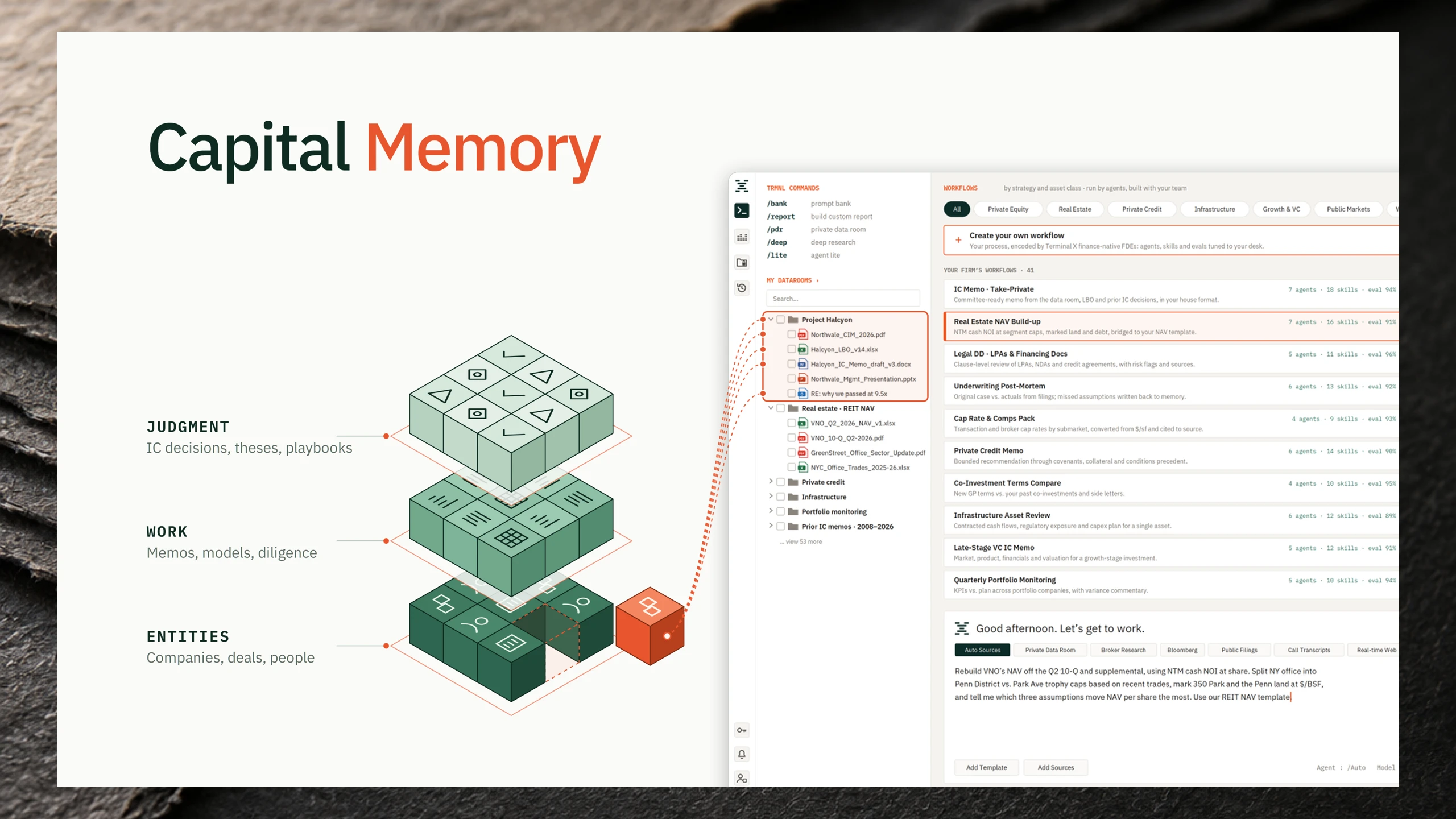Click the email icon of RE: why we passed
The image size is (1456, 819).
coord(803,394)
